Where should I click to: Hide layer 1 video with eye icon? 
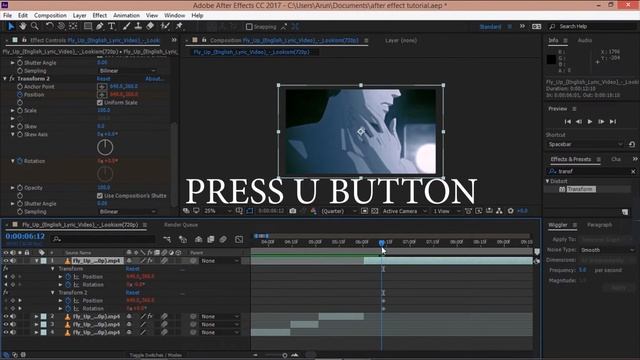(6, 261)
